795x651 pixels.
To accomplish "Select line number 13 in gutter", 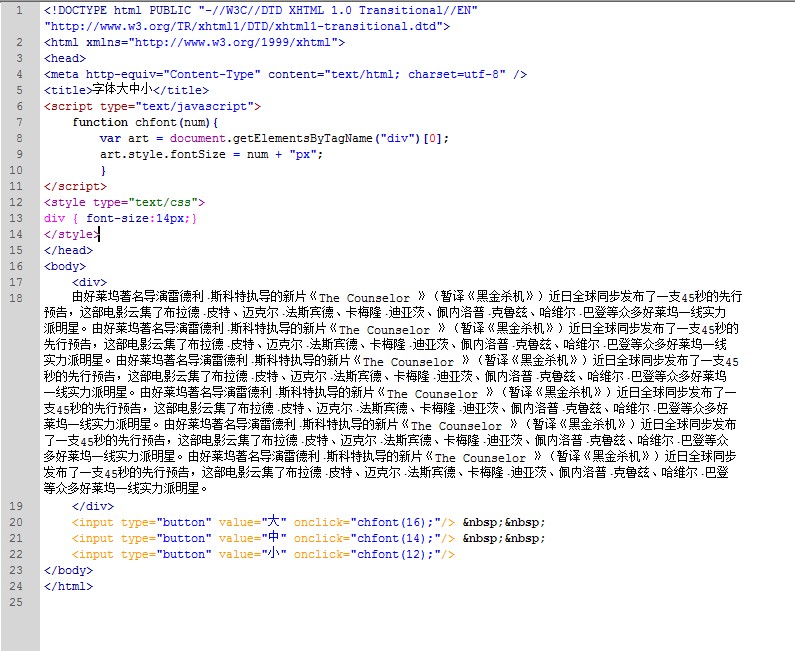I will click(x=16, y=219).
